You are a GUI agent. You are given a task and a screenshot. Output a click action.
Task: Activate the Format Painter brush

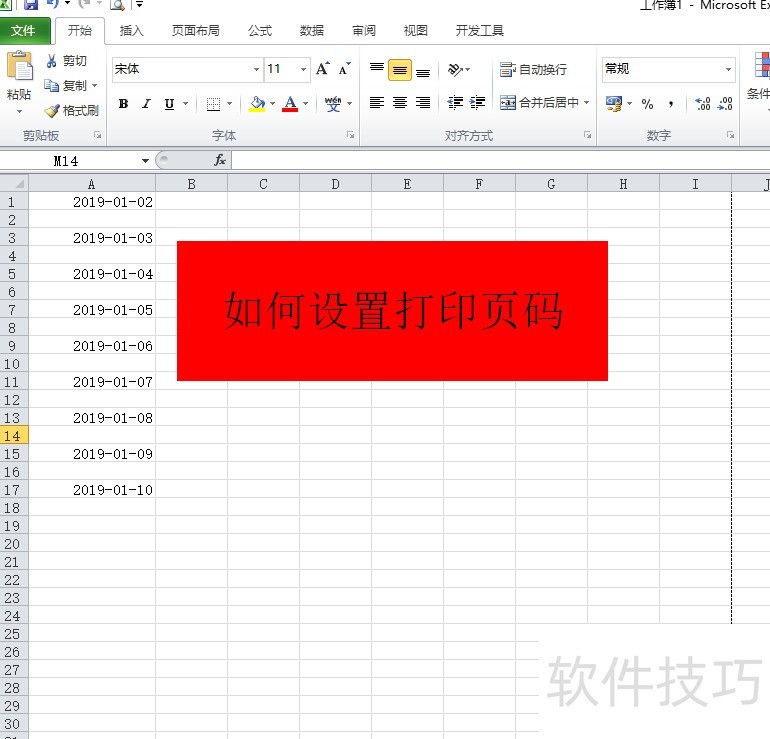coord(71,110)
